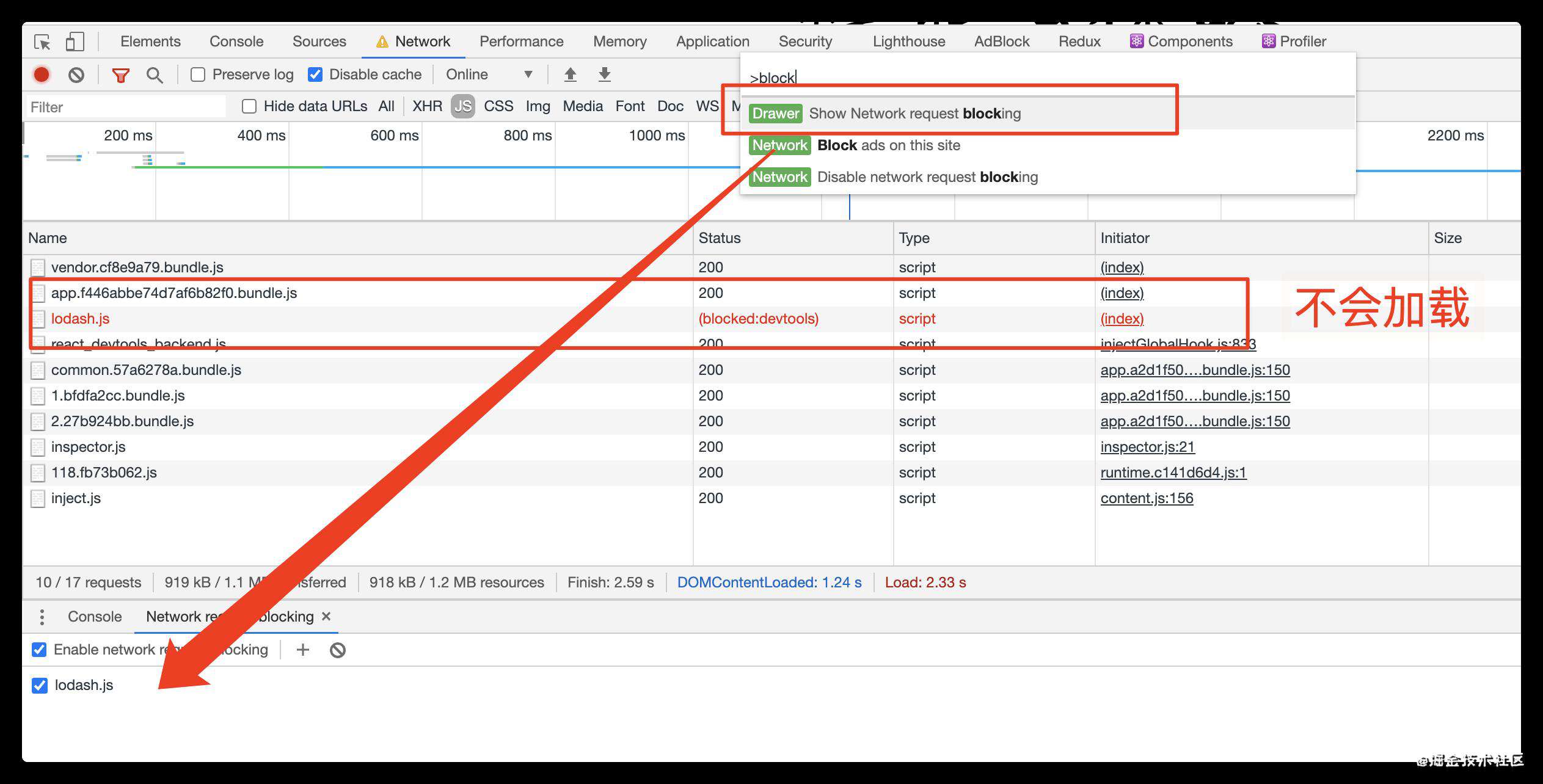Activate the inspect element picker icon
Image resolution: width=1543 pixels, height=784 pixels.
coord(42,42)
